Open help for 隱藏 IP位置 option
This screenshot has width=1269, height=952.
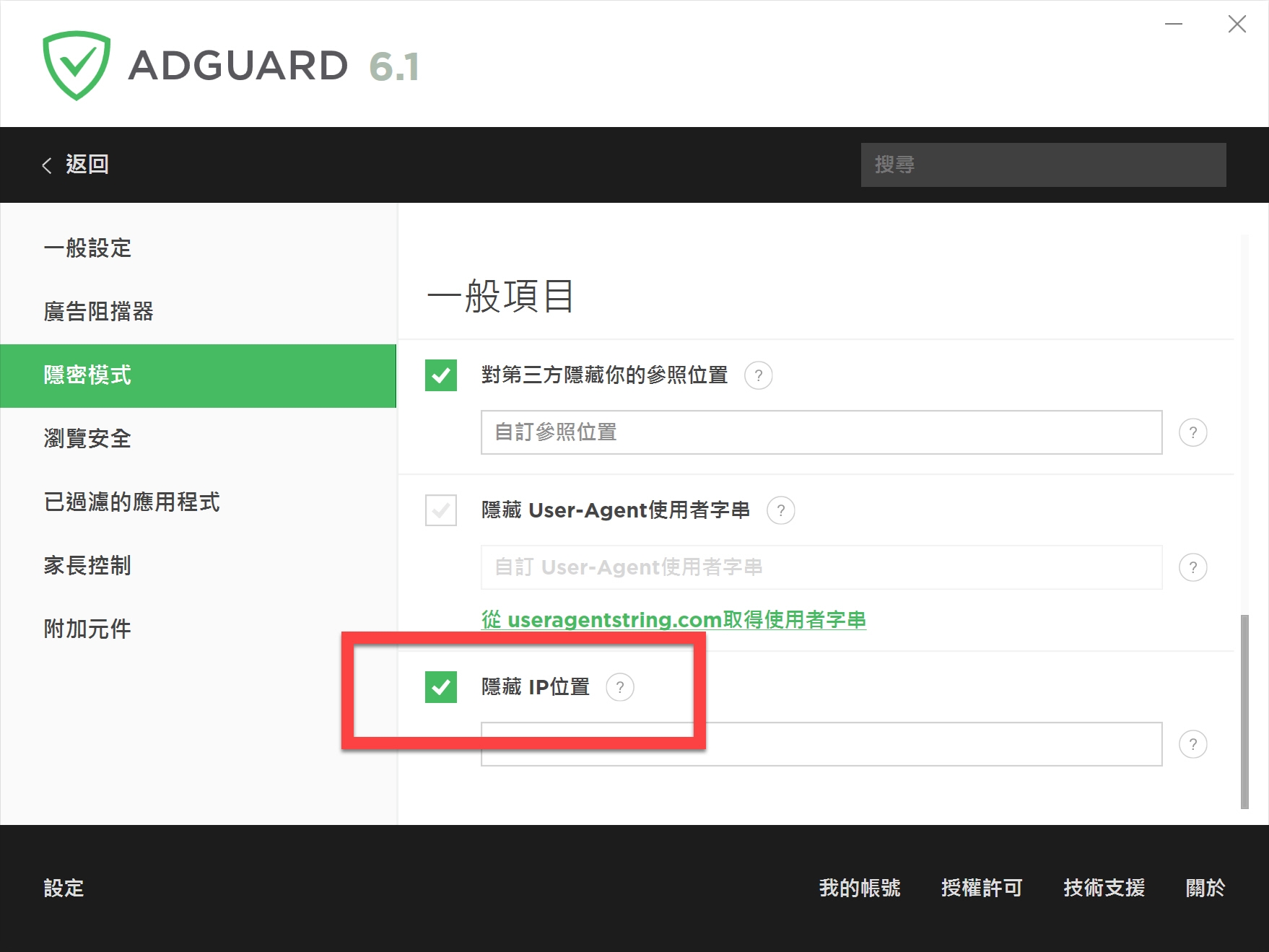619,687
